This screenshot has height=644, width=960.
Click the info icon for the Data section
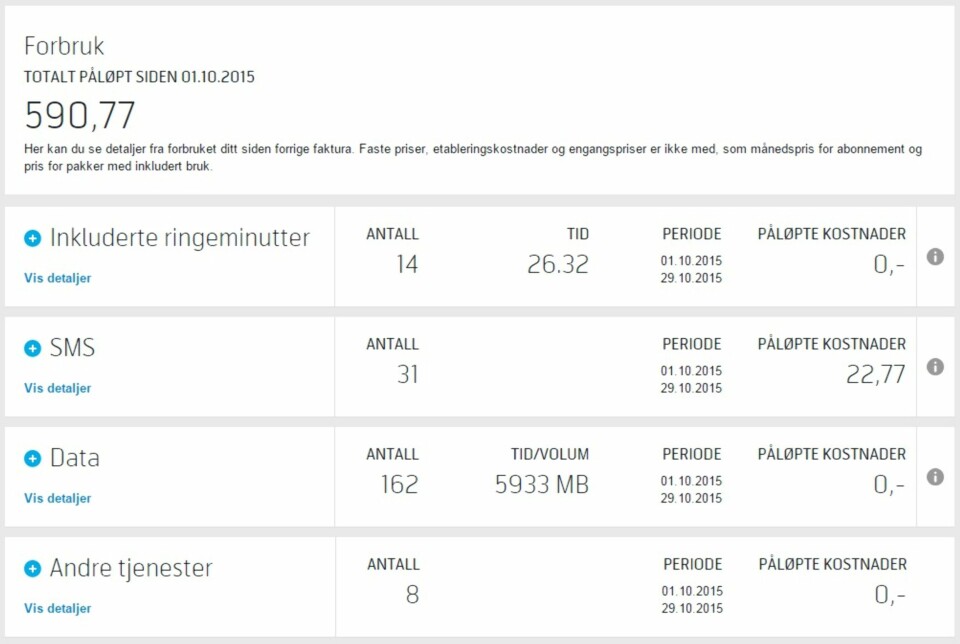935,476
